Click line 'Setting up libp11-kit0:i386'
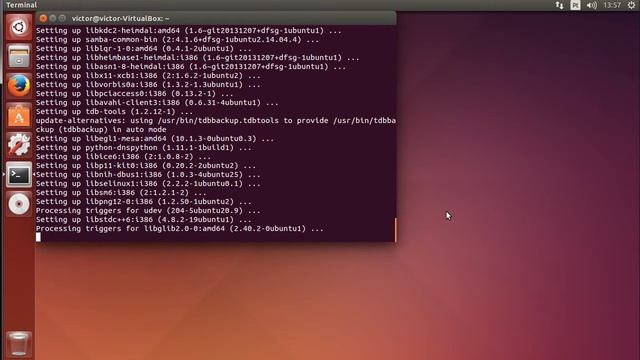Screen dimensions: 640x360 (x=146, y=165)
